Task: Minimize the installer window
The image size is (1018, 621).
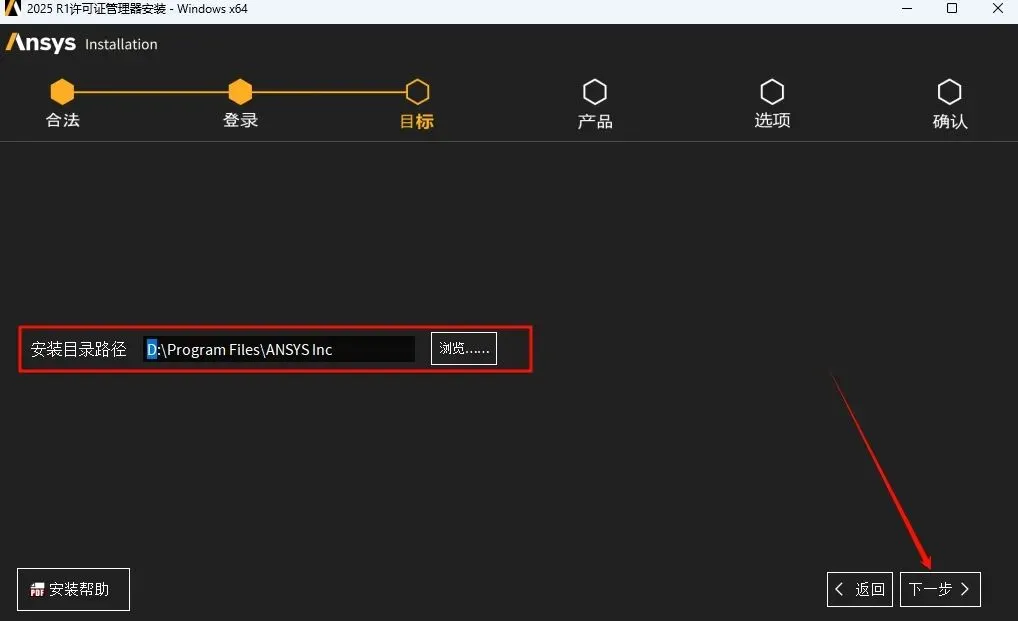Action: click(907, 8)
